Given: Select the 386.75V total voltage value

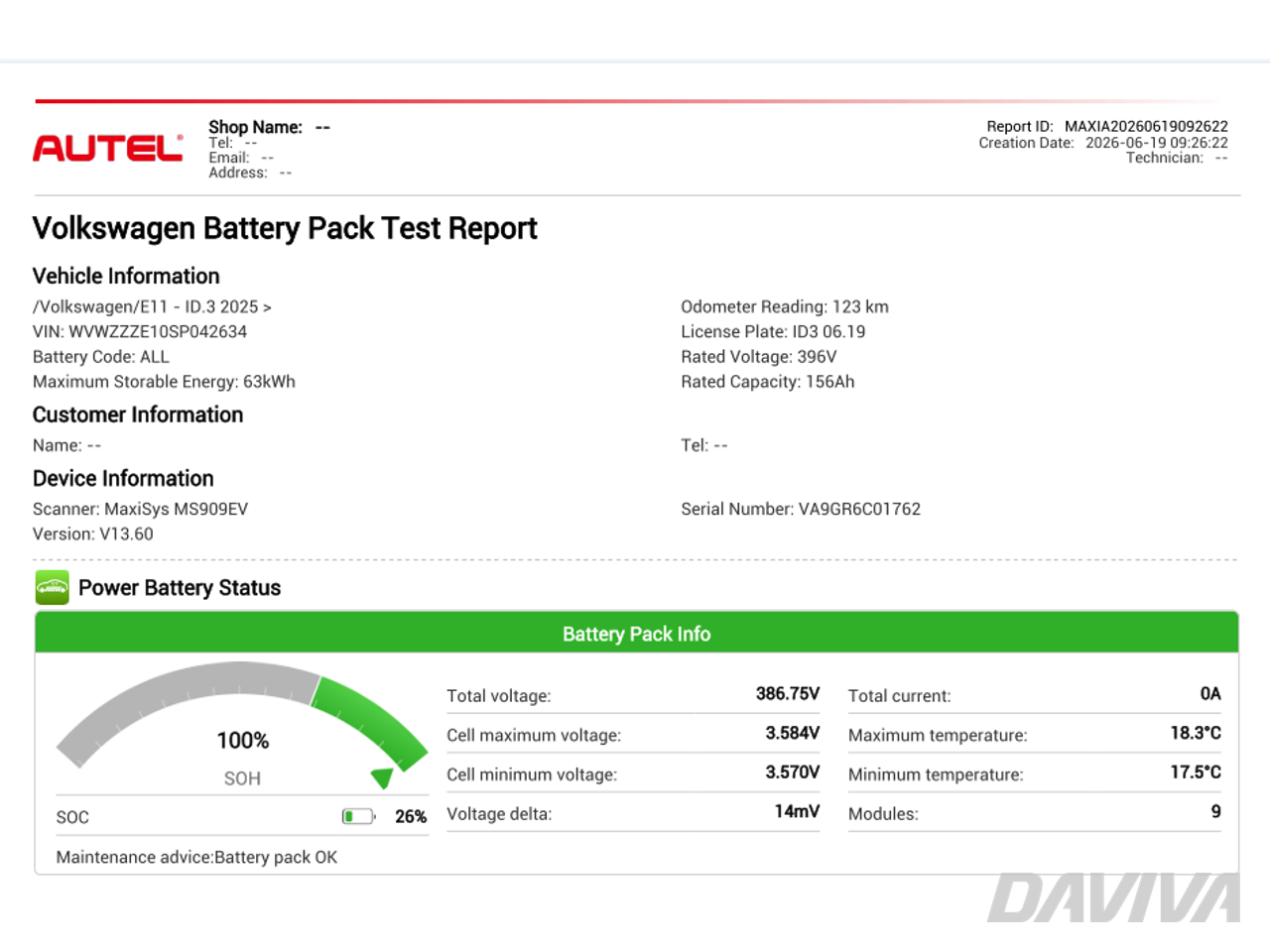Looking at the screenshot, I should click(788, 693).
